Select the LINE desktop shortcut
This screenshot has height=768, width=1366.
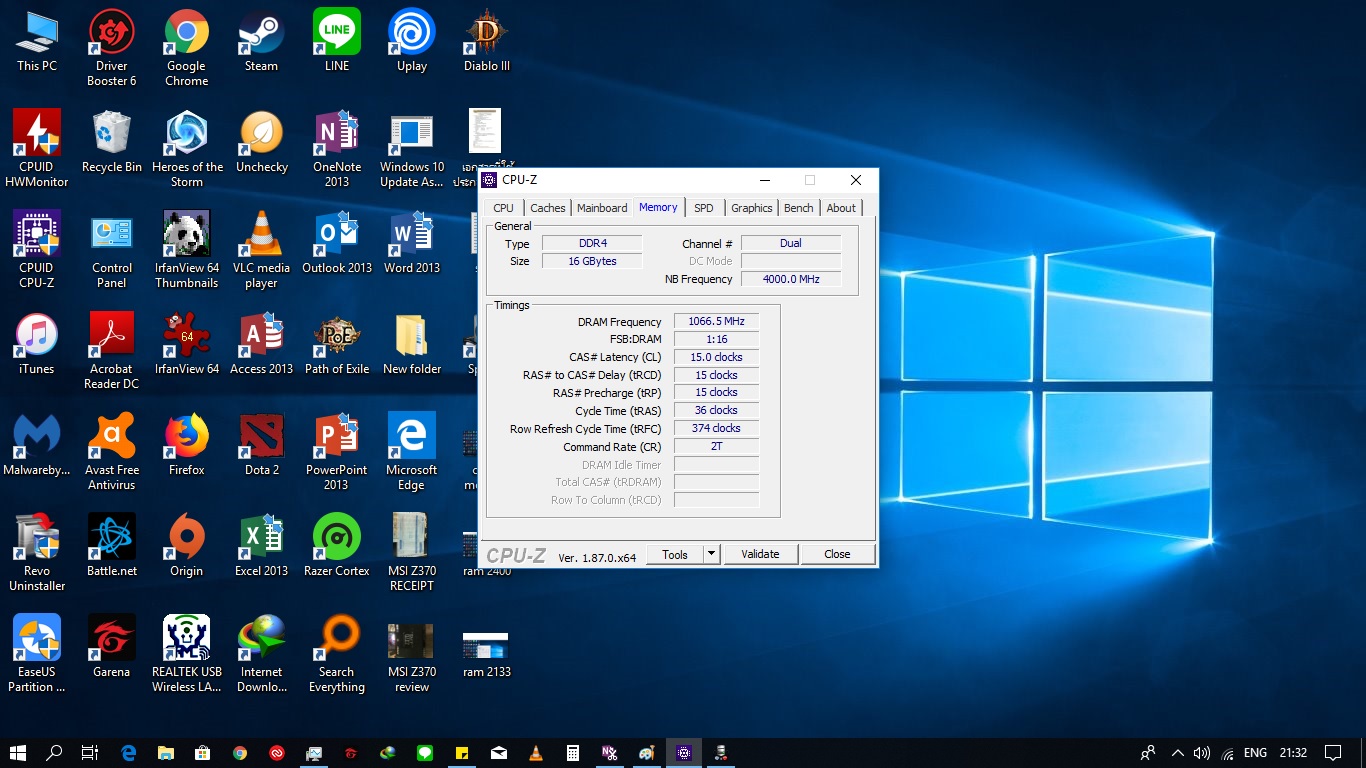337,41
